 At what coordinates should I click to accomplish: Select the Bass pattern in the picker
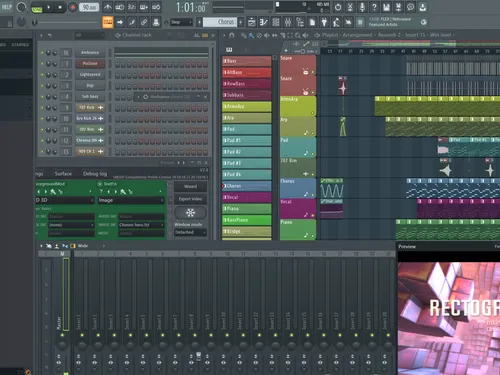[x=247, y=61]
